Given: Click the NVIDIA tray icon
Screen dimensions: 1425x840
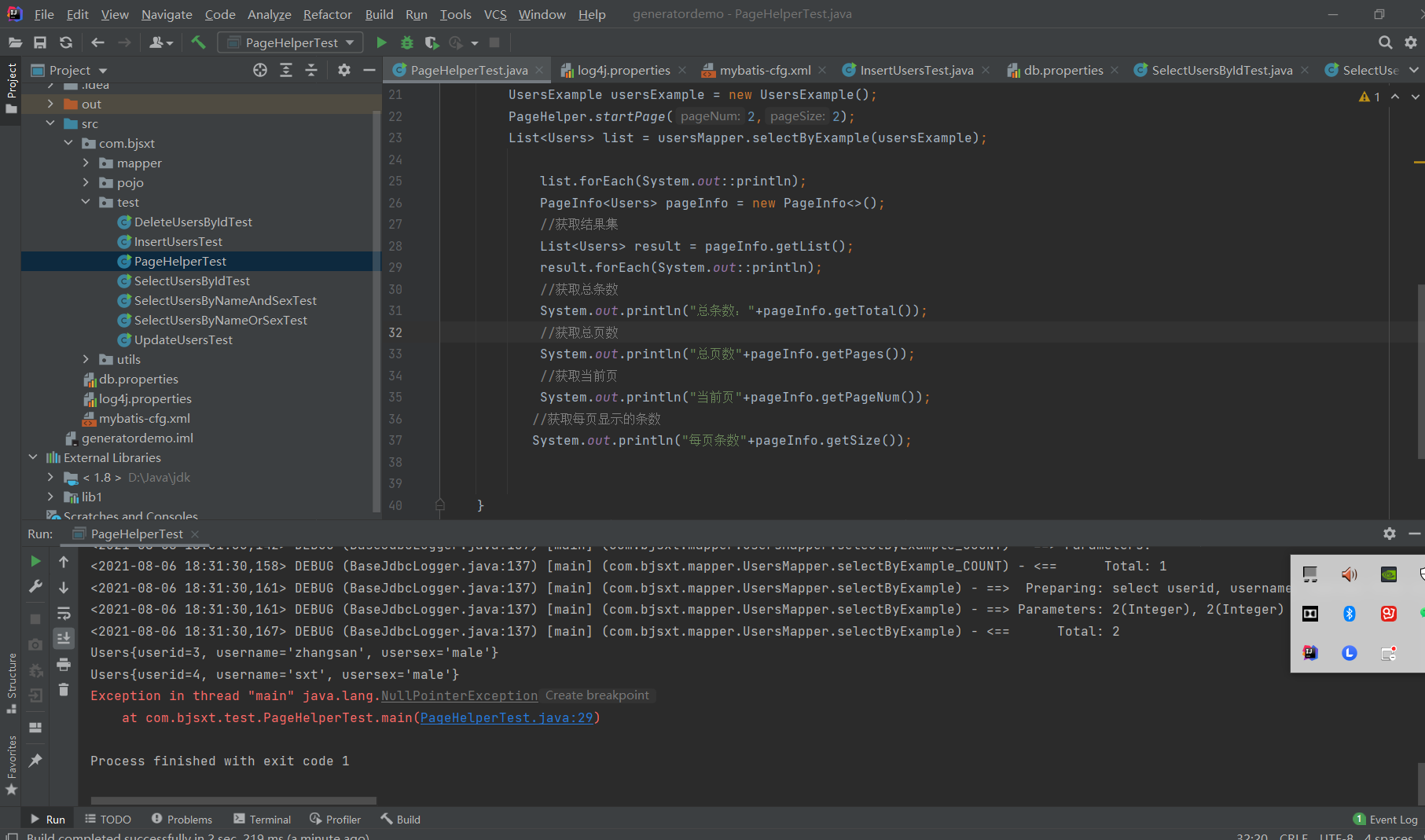Looking at the screenshot, I should click(1389, 574).
